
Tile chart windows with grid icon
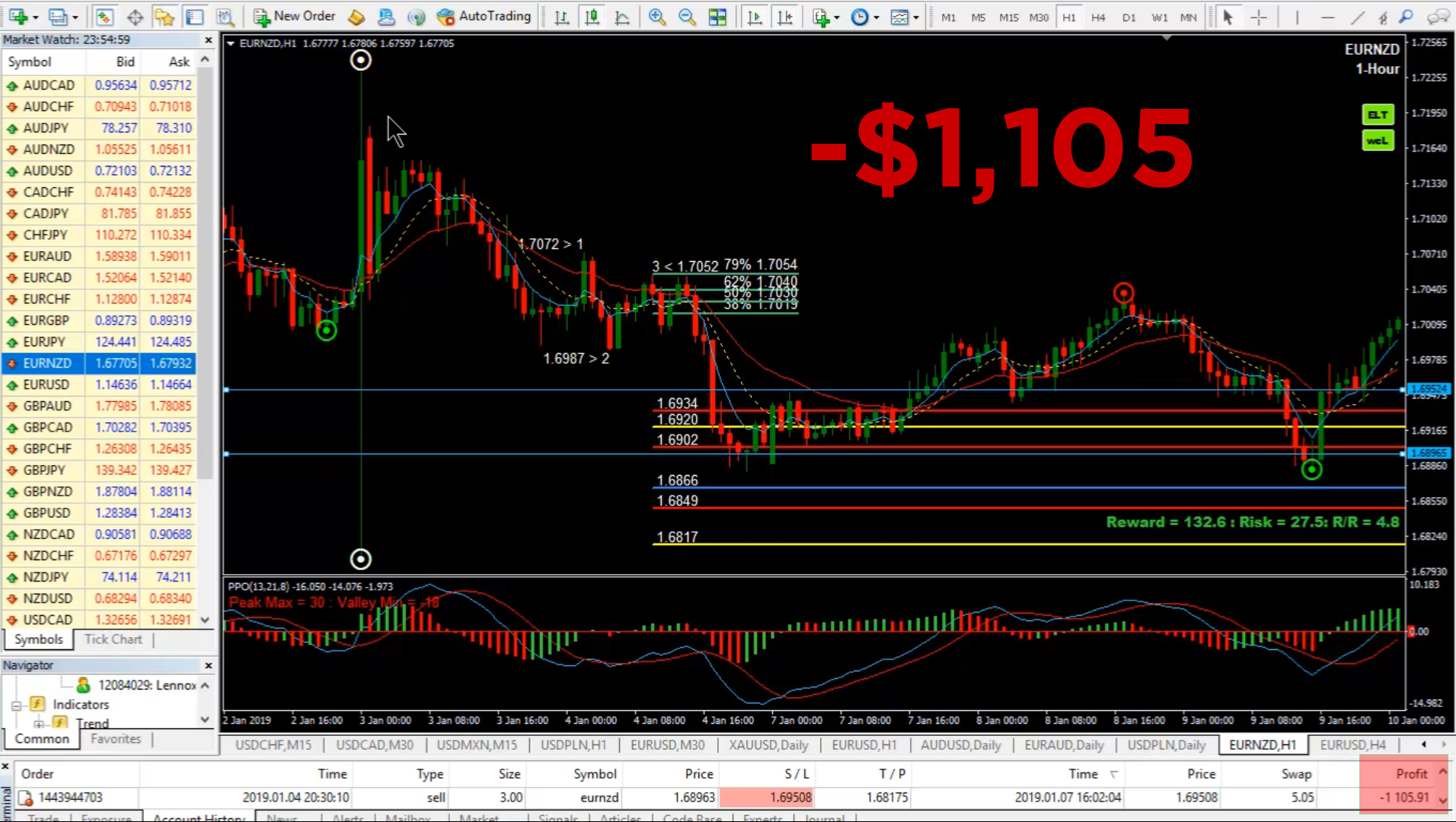tap(717, 16)
